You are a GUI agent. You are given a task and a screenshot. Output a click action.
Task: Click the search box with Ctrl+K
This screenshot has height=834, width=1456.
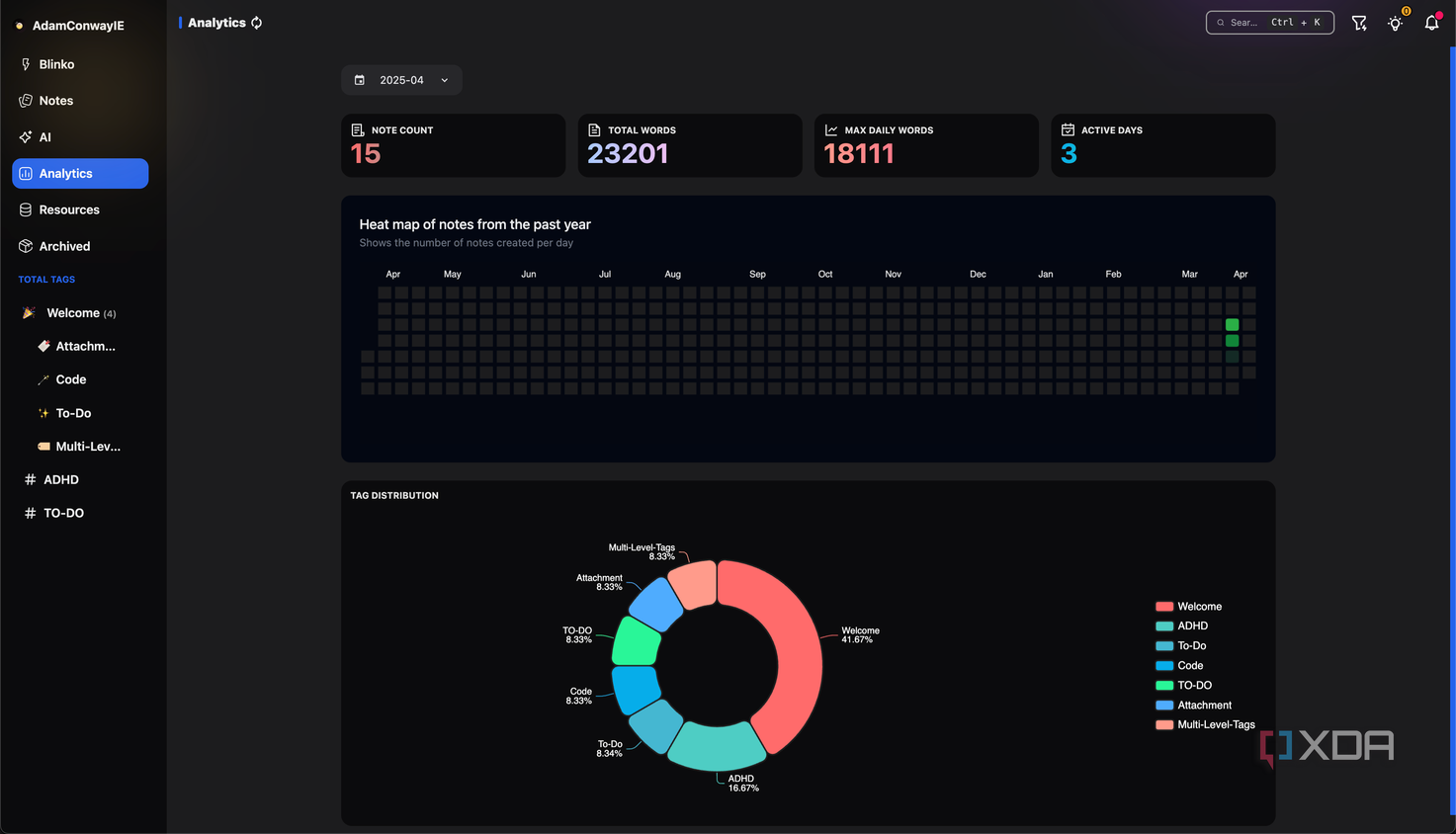pos(1270,23)
